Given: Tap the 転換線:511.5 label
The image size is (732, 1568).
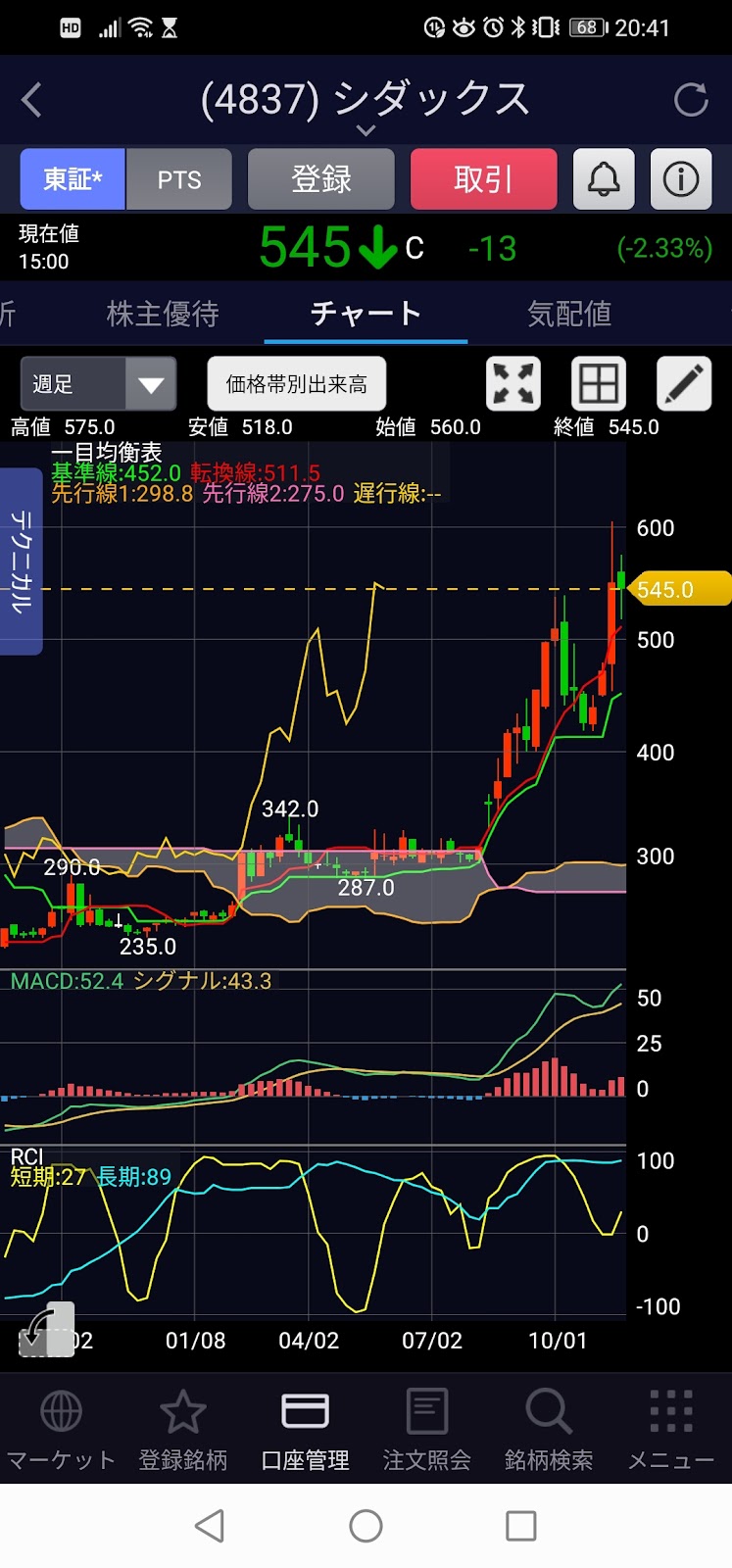Looking at the screenshot, I should [256, 473].
